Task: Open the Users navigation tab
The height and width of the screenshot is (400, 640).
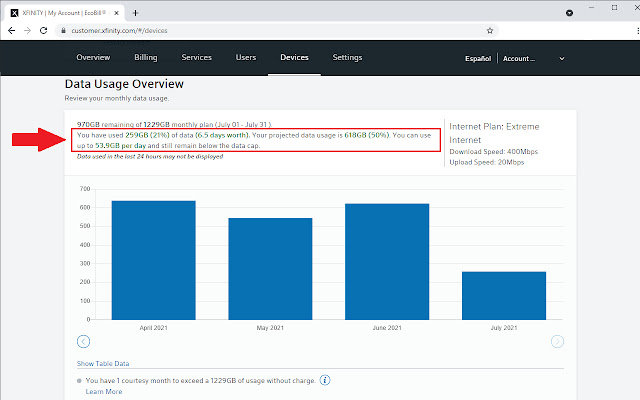Action: coord(246,58)
